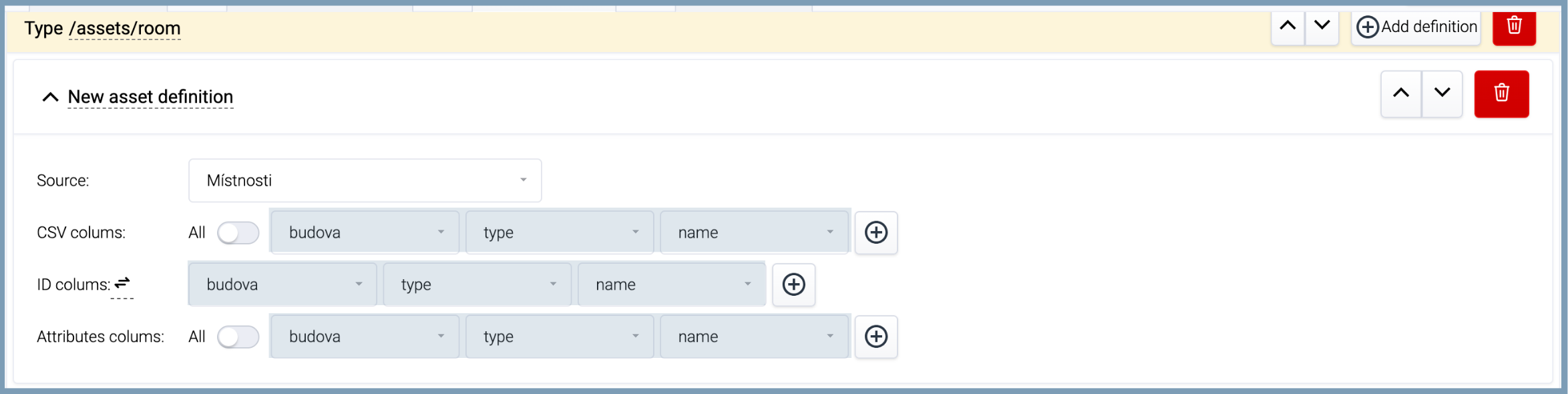Viewport: 1568px width, 394px height.
Task: Open the budova dropdown in CSV colums
Action: point(365,232)
